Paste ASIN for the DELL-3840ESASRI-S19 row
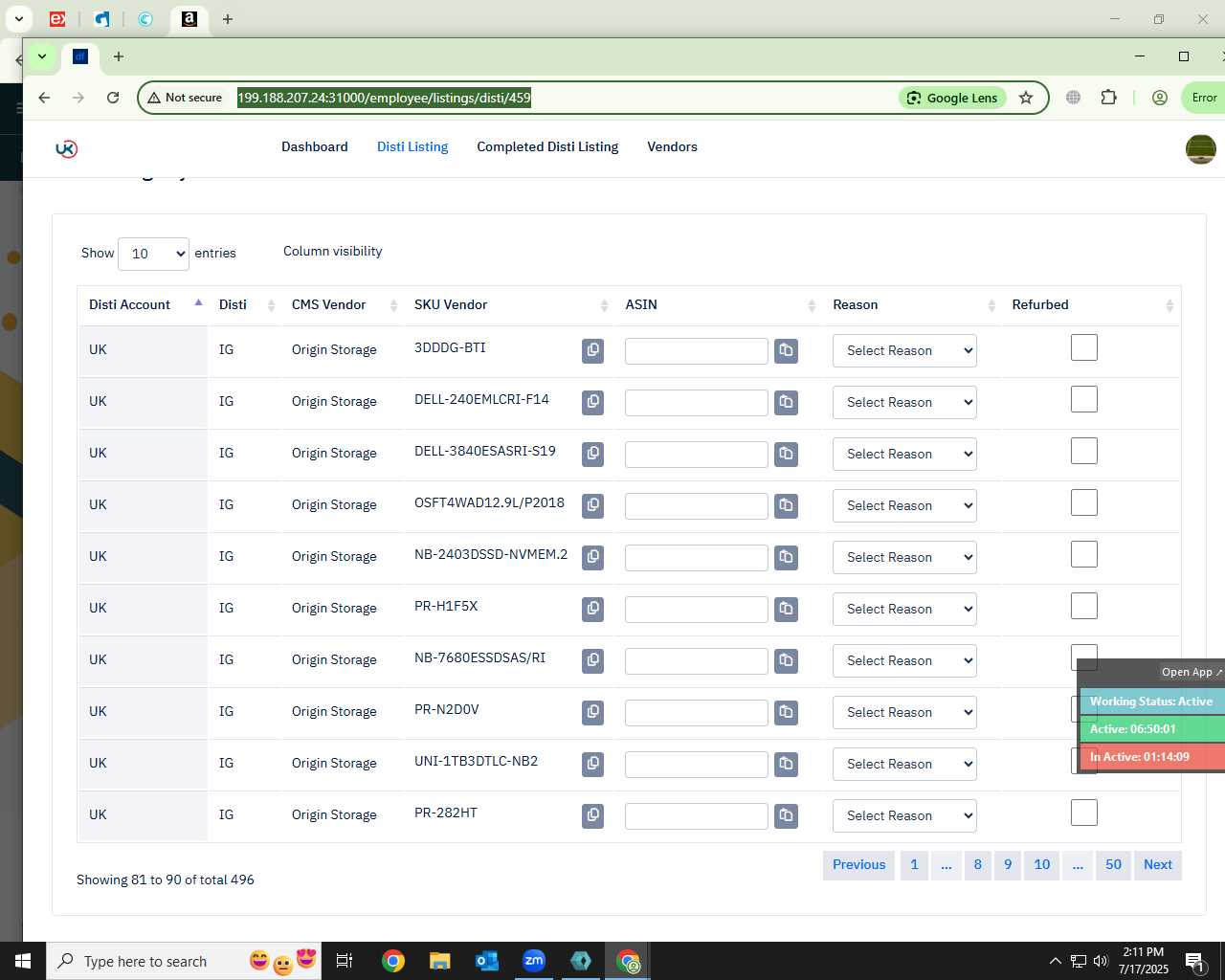 (787, 454)
